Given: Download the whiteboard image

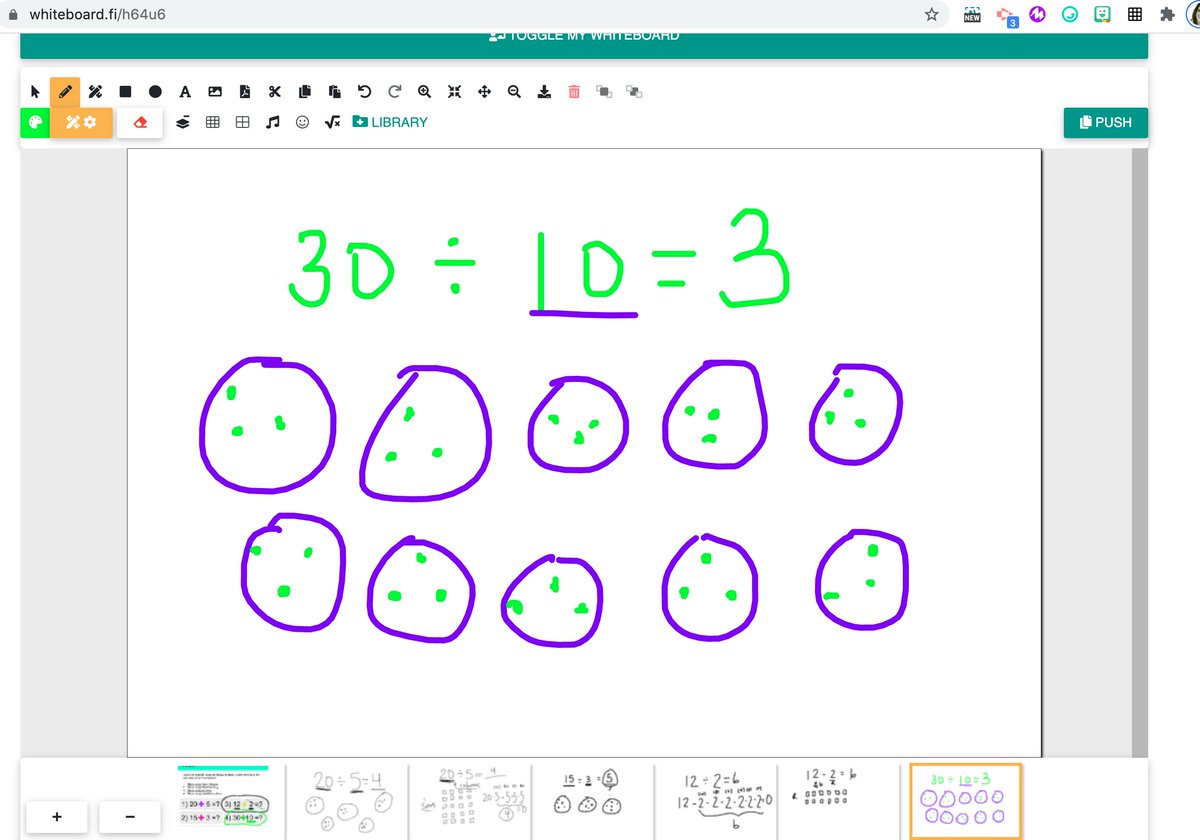Looking at the screenshot, I should click(x=544, y=91).
